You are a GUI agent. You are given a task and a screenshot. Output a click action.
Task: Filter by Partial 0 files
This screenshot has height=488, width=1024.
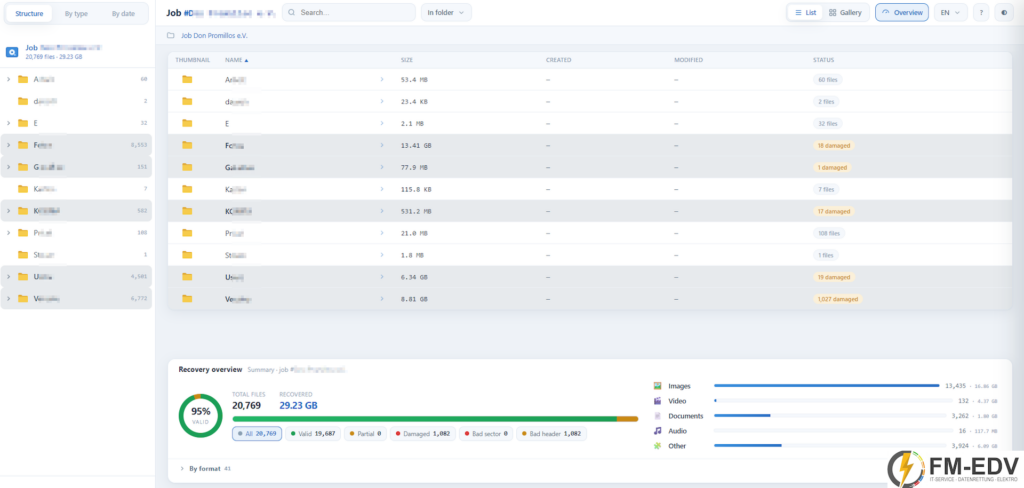(x=365, y=434)
